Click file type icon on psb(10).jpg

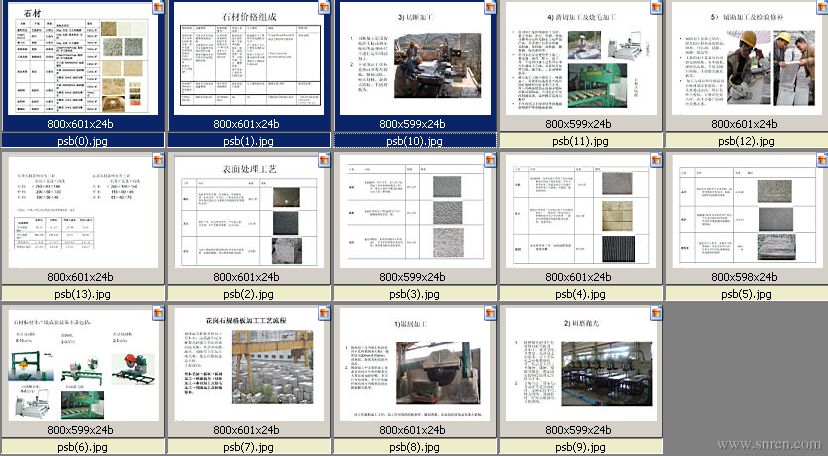(491, 7)
